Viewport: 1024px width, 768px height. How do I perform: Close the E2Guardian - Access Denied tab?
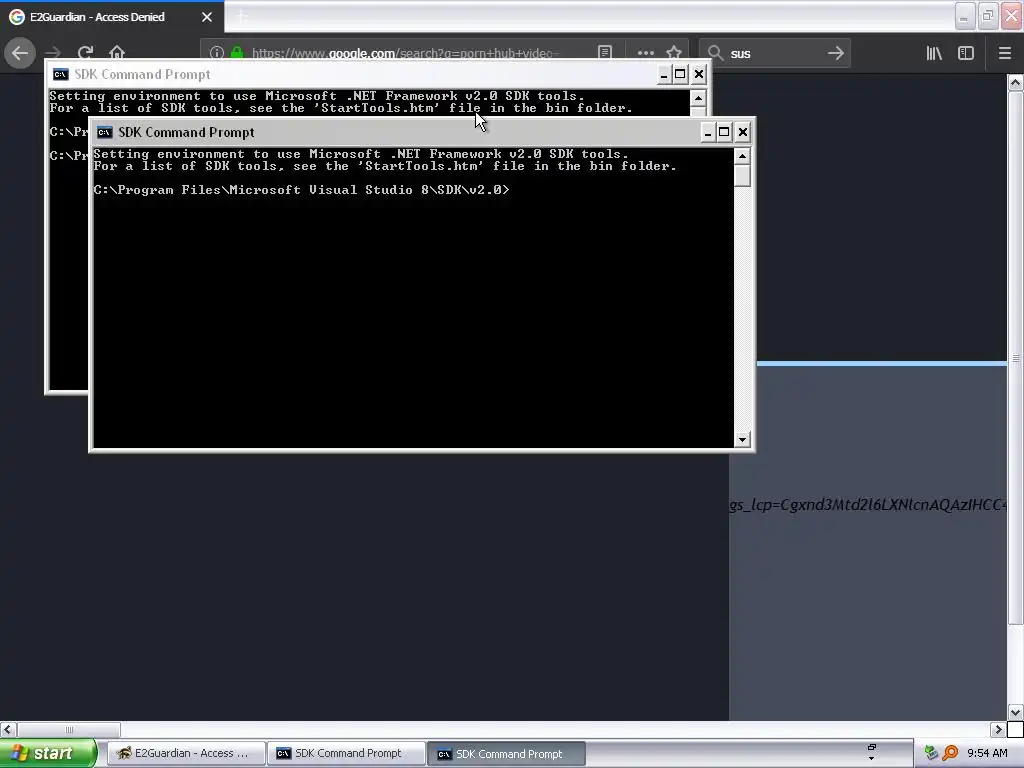click(207, 17)
